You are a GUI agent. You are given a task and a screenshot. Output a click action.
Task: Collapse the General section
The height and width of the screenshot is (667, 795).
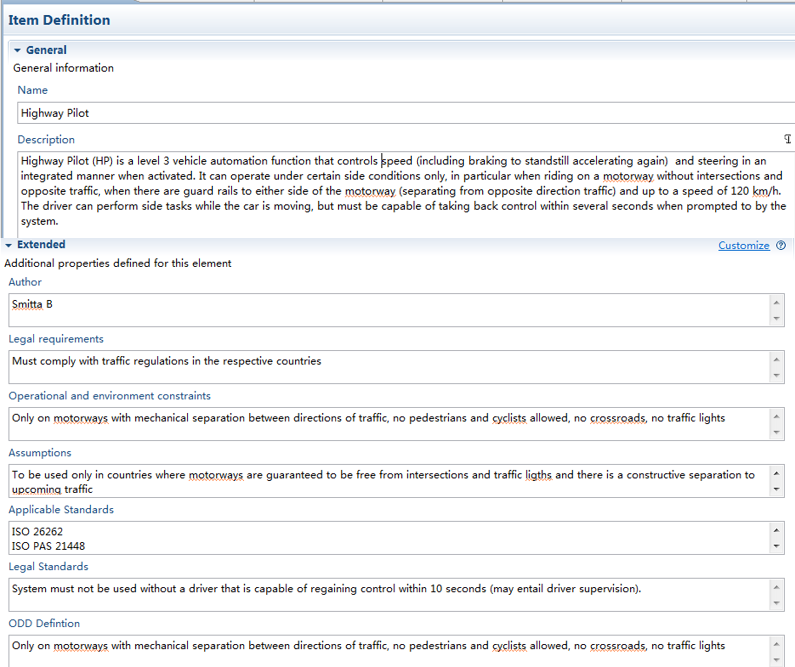(x=17, y=50)
